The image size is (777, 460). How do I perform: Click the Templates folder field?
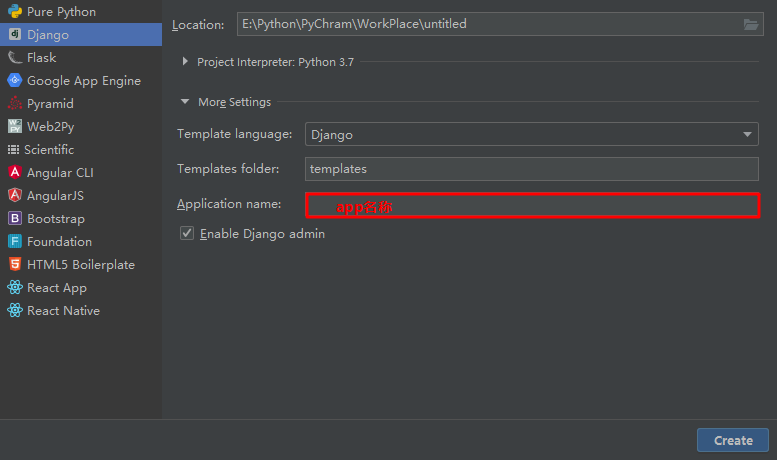(532, 169)
